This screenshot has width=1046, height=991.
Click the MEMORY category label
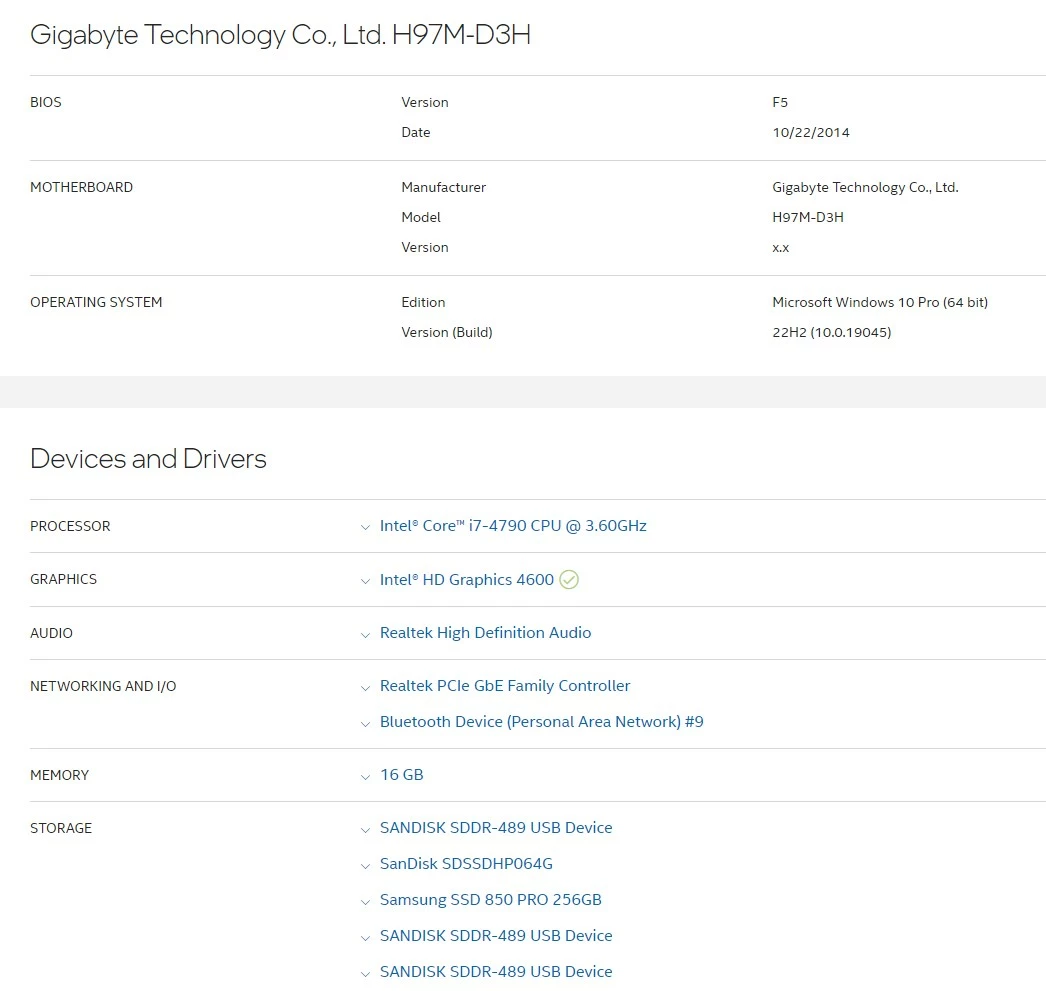pyautogui.click(x=59, y=775)
